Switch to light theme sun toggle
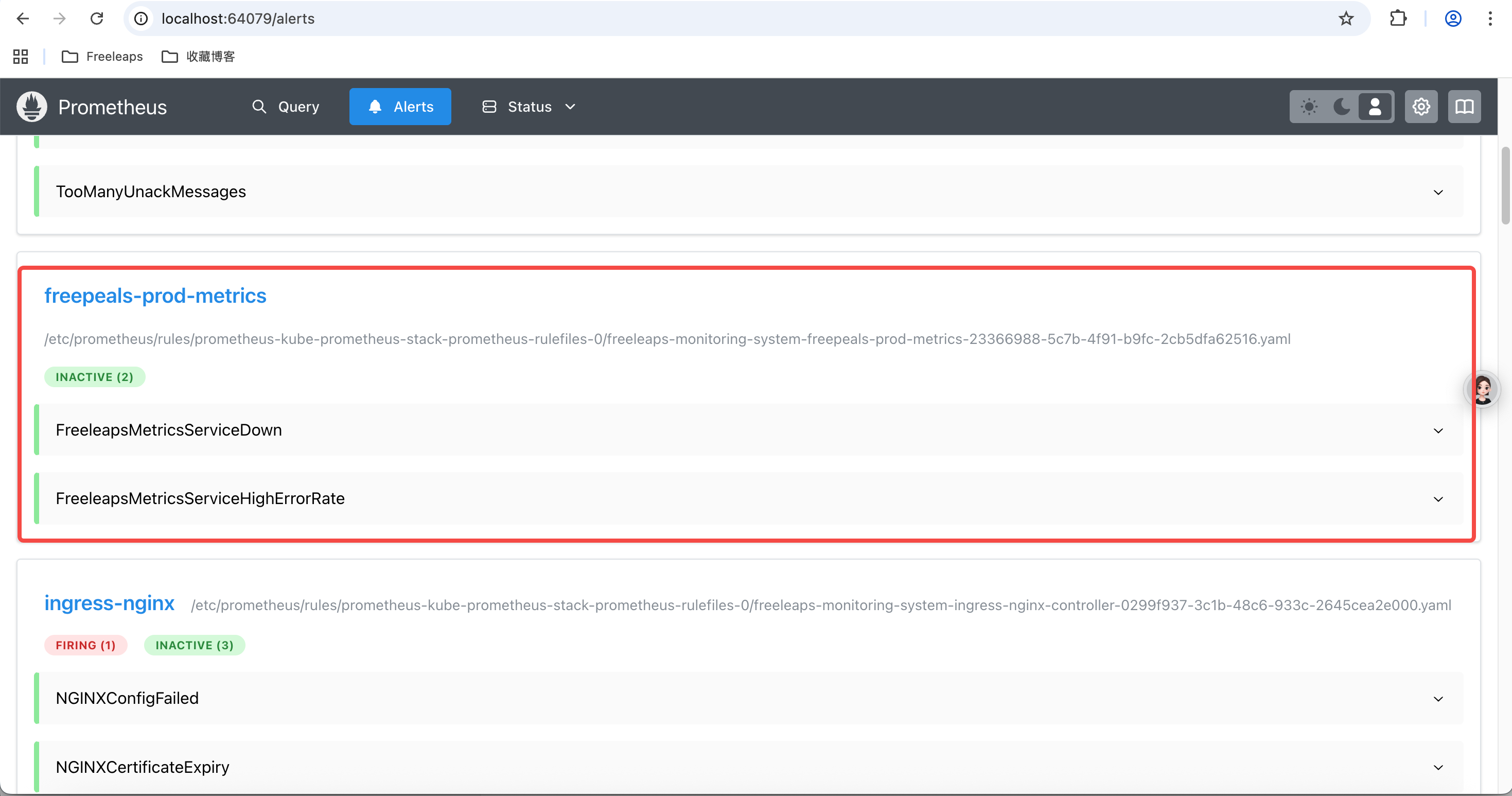Screen dimensions: 1512x796 (1309, 107)
